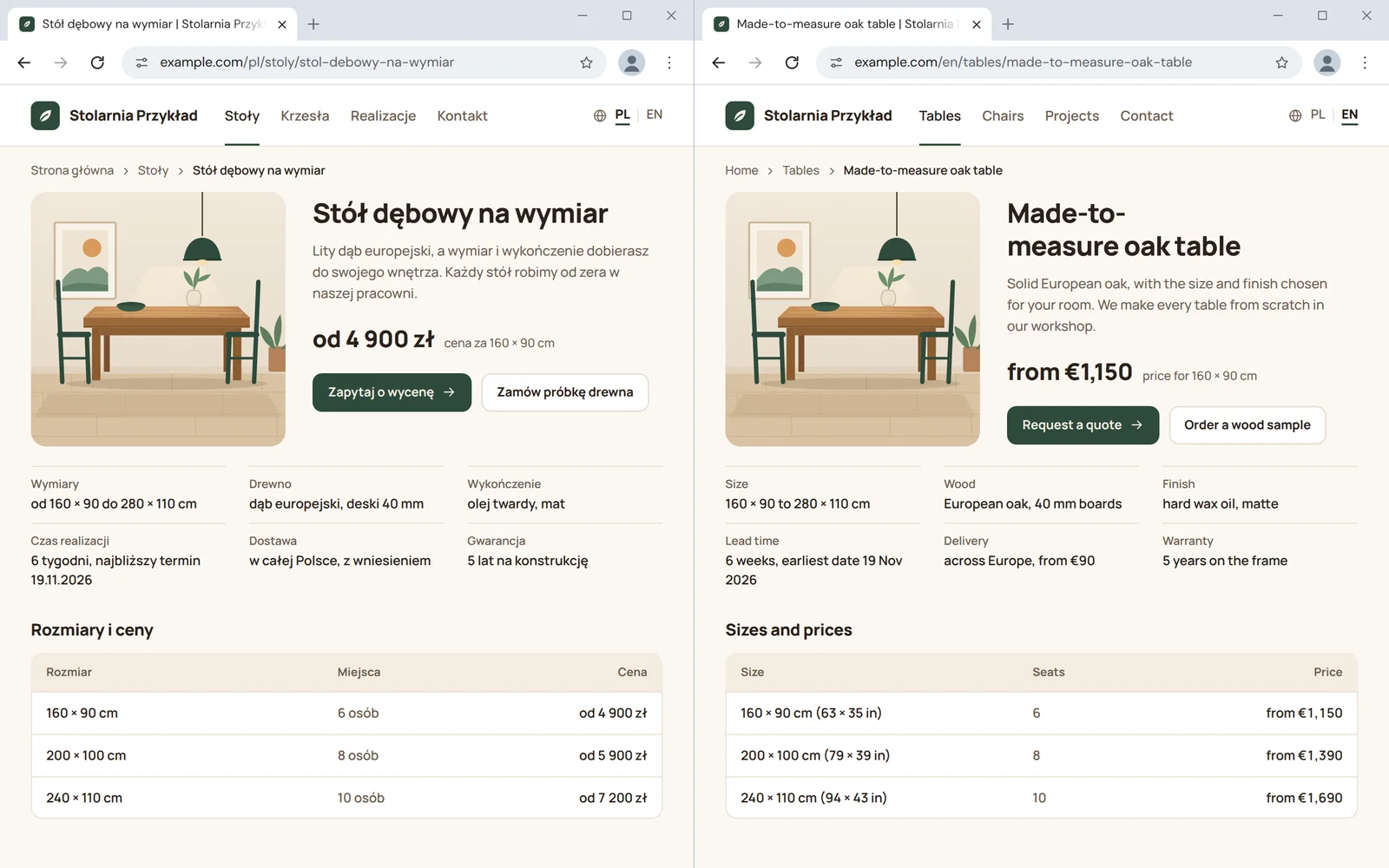Open Realizacje navigation item
Viewport: 1389px width, 868px height.
(383, 115)
